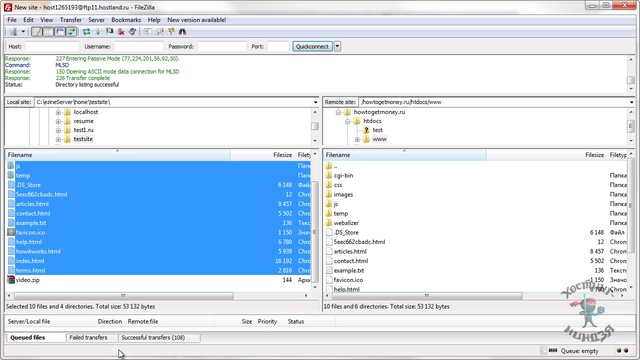Select articles.html in the remote file list
Viewport: 640px width, 360px height.
[350, 251]
